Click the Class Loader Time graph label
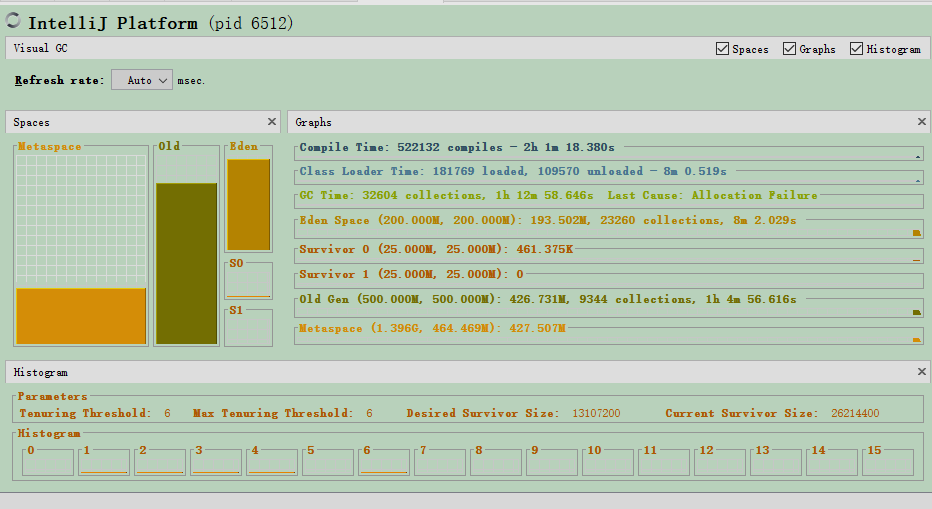The width and height of the screenshot is (932, 509). click(512, 171)
